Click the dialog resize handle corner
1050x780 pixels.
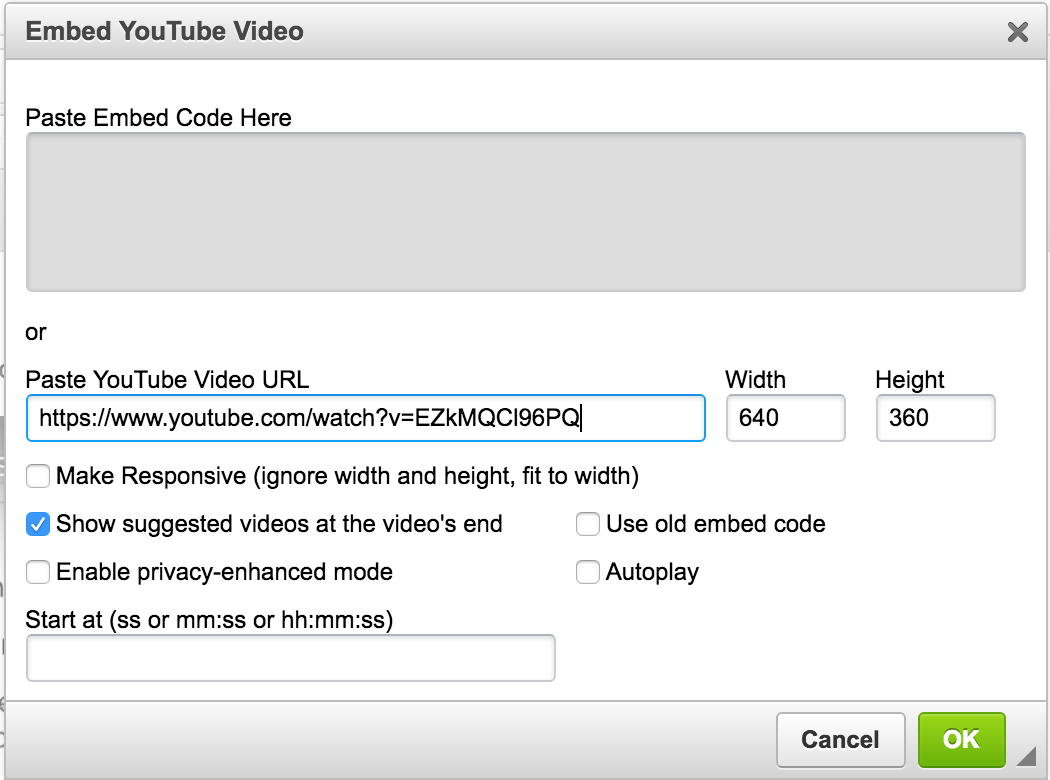click(1025, 754)
